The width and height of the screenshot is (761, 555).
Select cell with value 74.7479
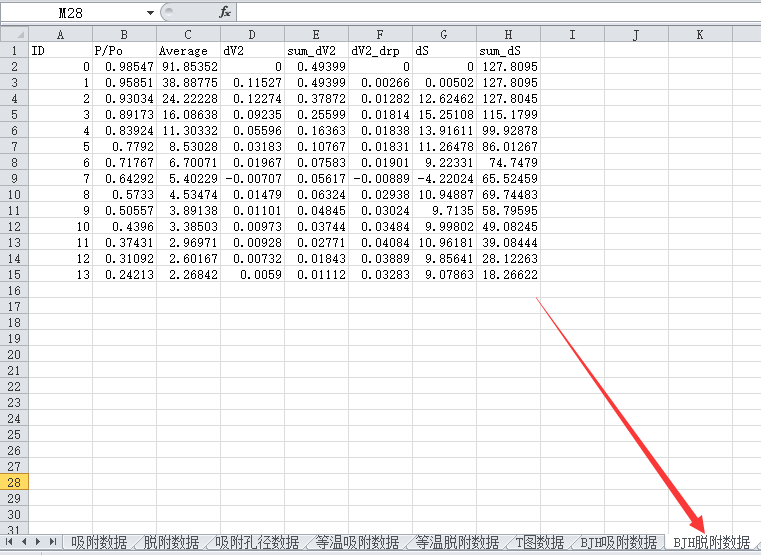point(509,163)
